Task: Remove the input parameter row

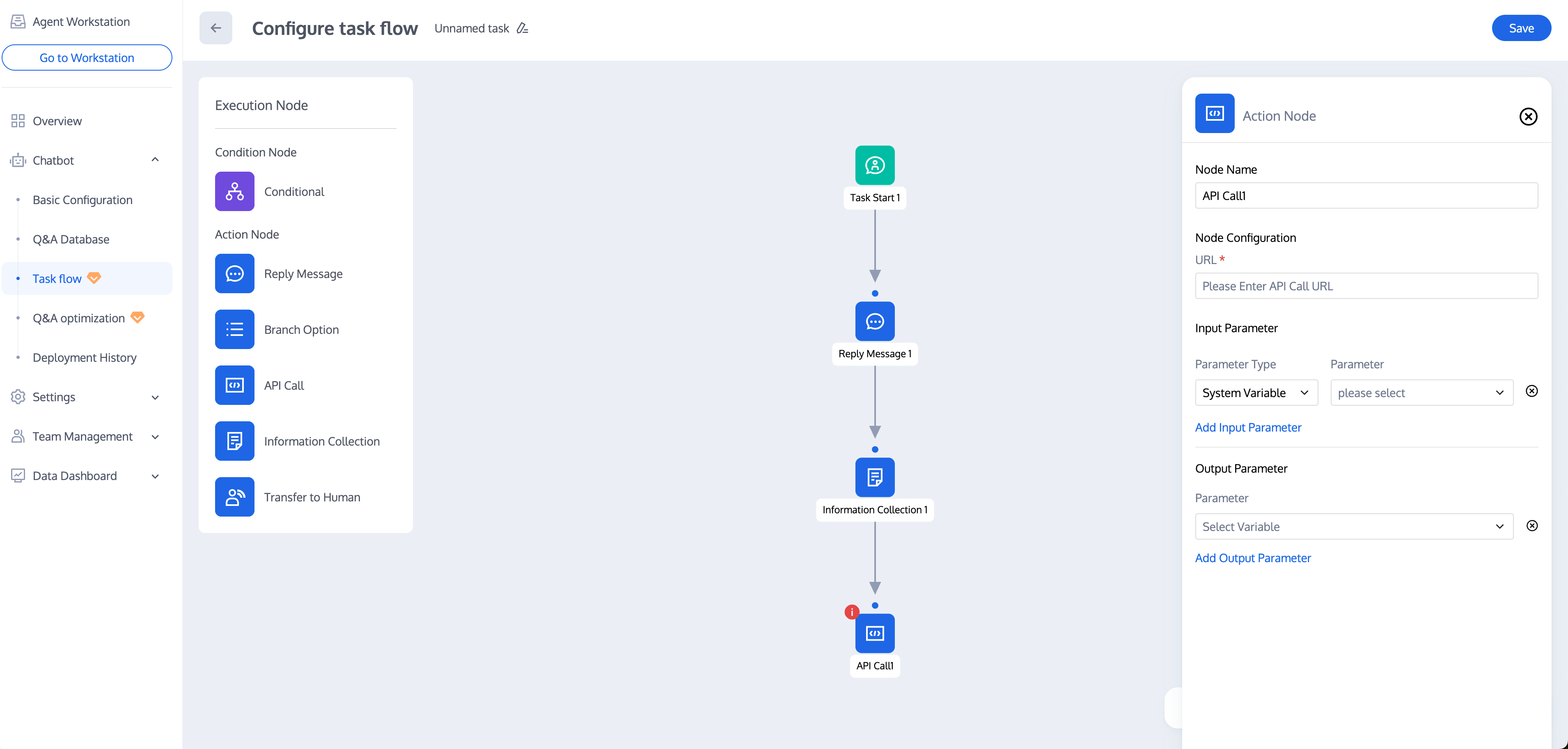Action: pos(1531,391)
